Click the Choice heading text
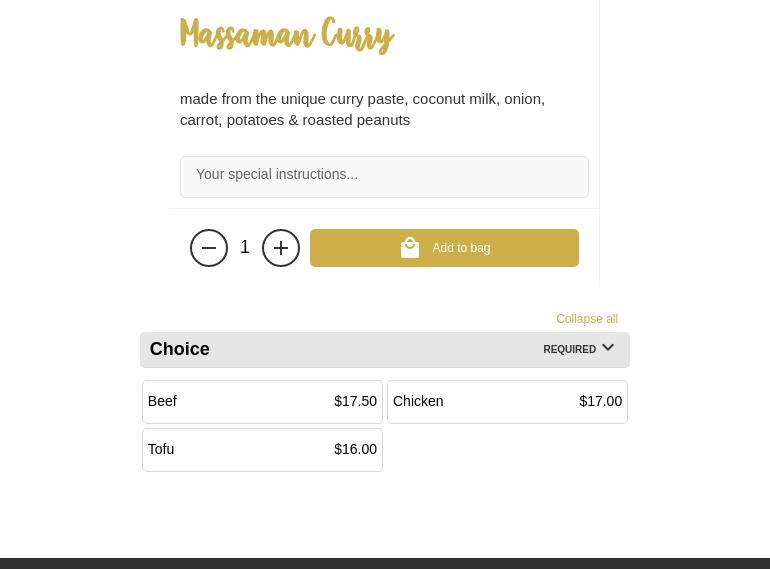Image resolution: width=770 pixels, height=569 pixels. [x=179, y=349]
